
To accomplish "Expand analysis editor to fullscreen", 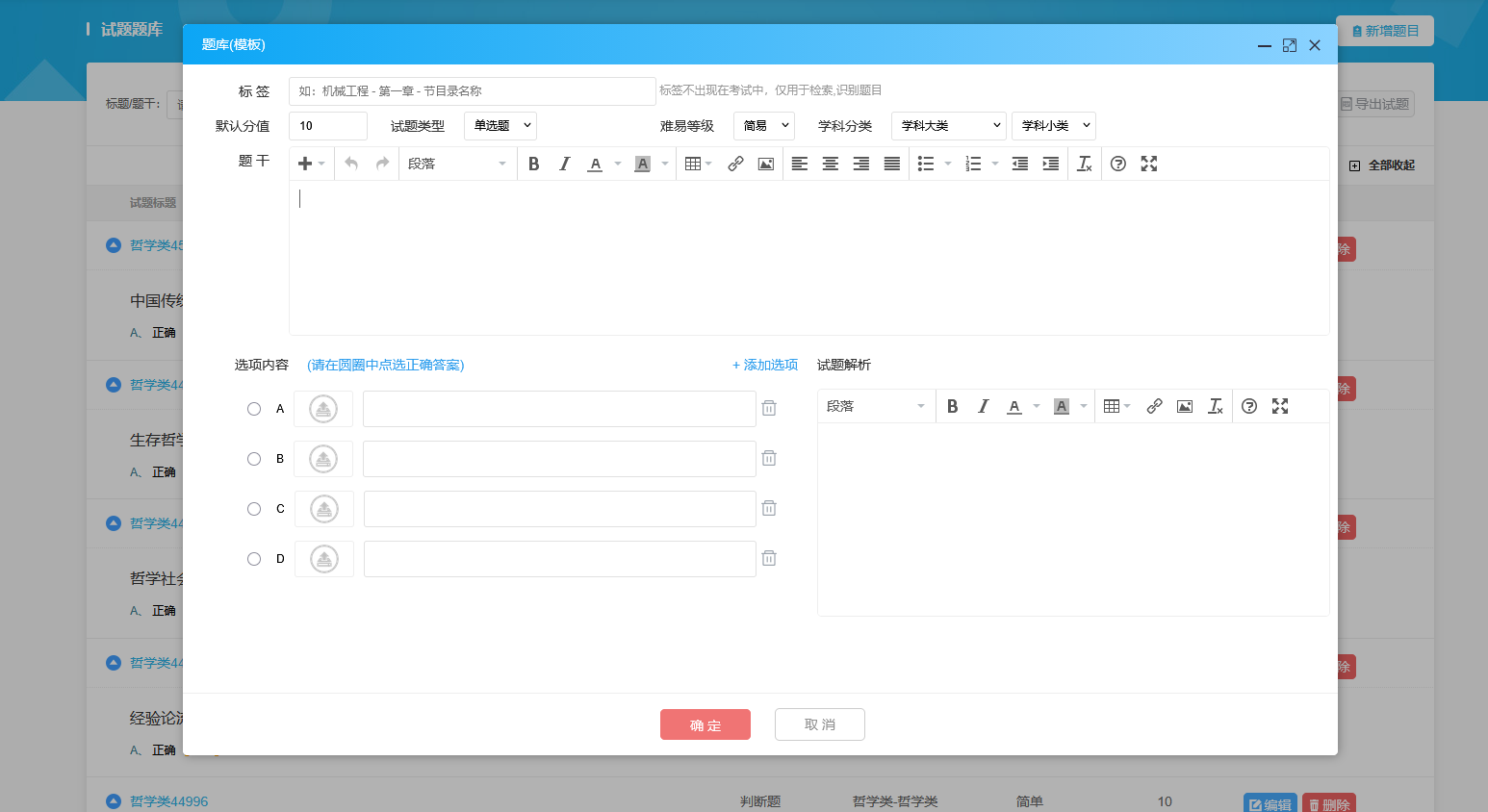I will [1280, 407].
